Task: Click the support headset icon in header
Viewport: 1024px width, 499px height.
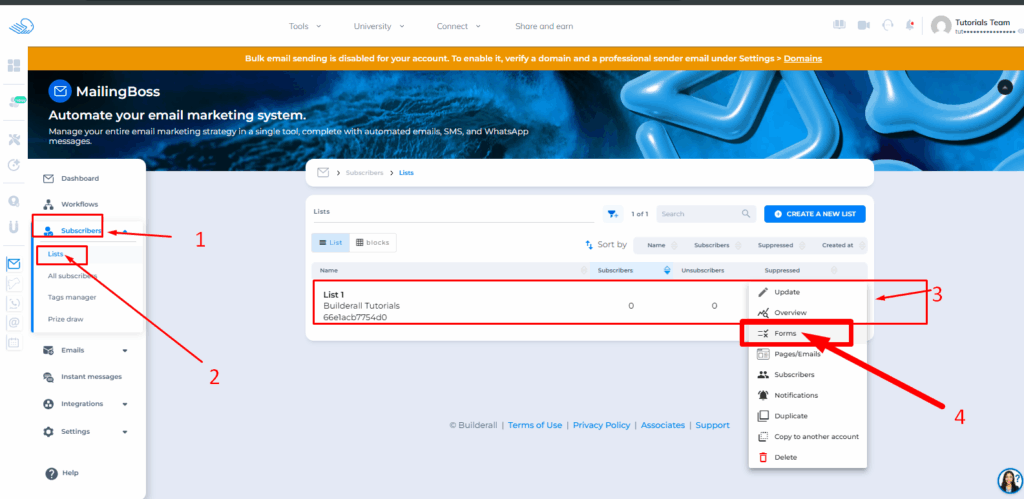Action: click(887, 26)
